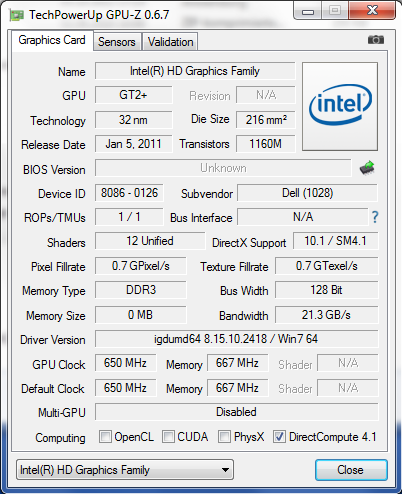
Task: Switch to the Sensors tab
Action: coord(117,42)
